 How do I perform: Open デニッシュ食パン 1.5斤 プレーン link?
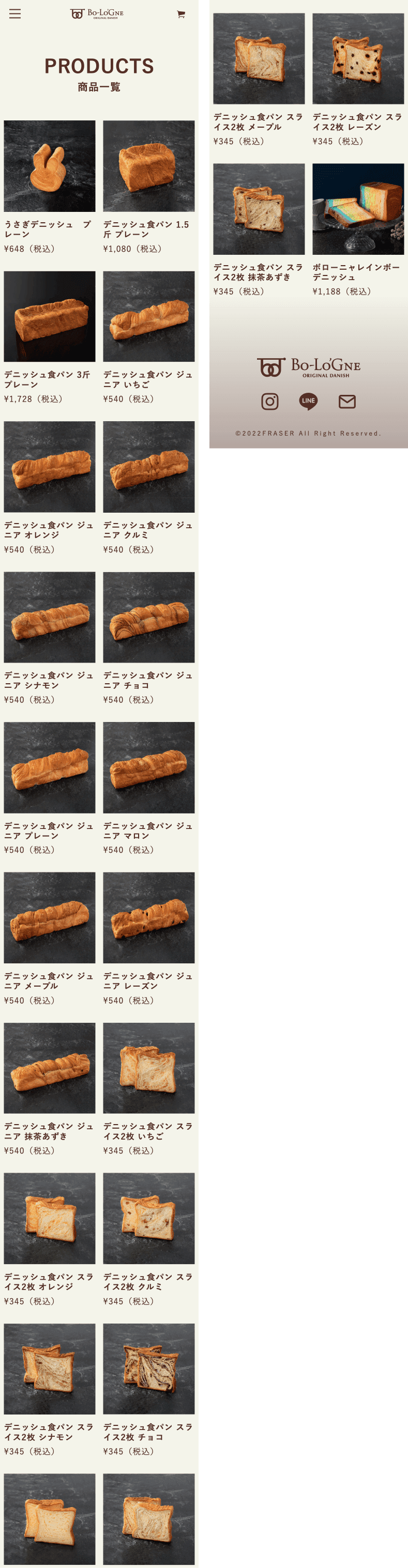point(146,229)
